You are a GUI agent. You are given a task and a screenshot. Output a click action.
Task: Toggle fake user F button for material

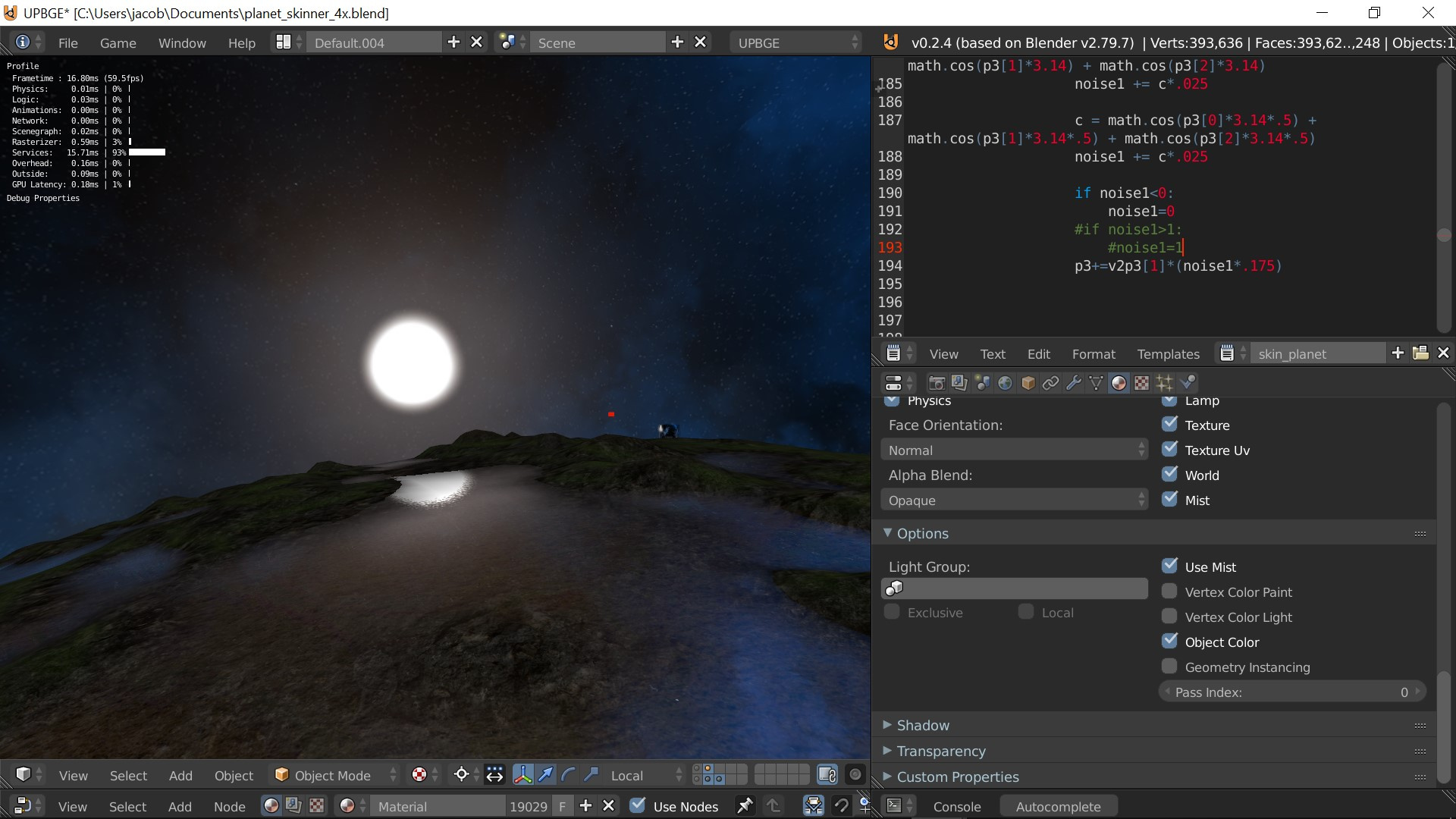[x=562, y=806]
